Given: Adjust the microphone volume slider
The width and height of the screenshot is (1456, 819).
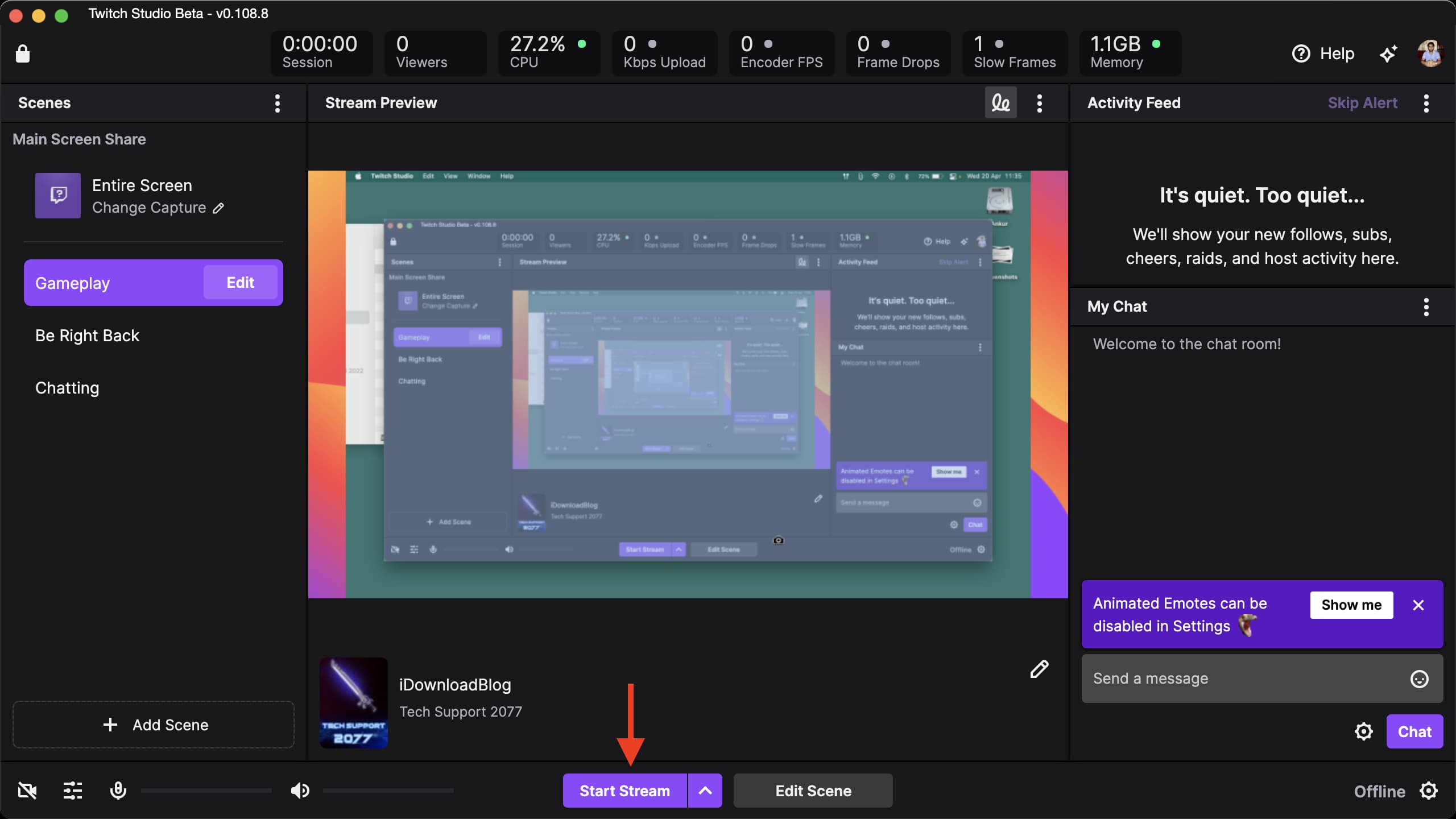Looking at the screenshot, I should pos(206,791).
